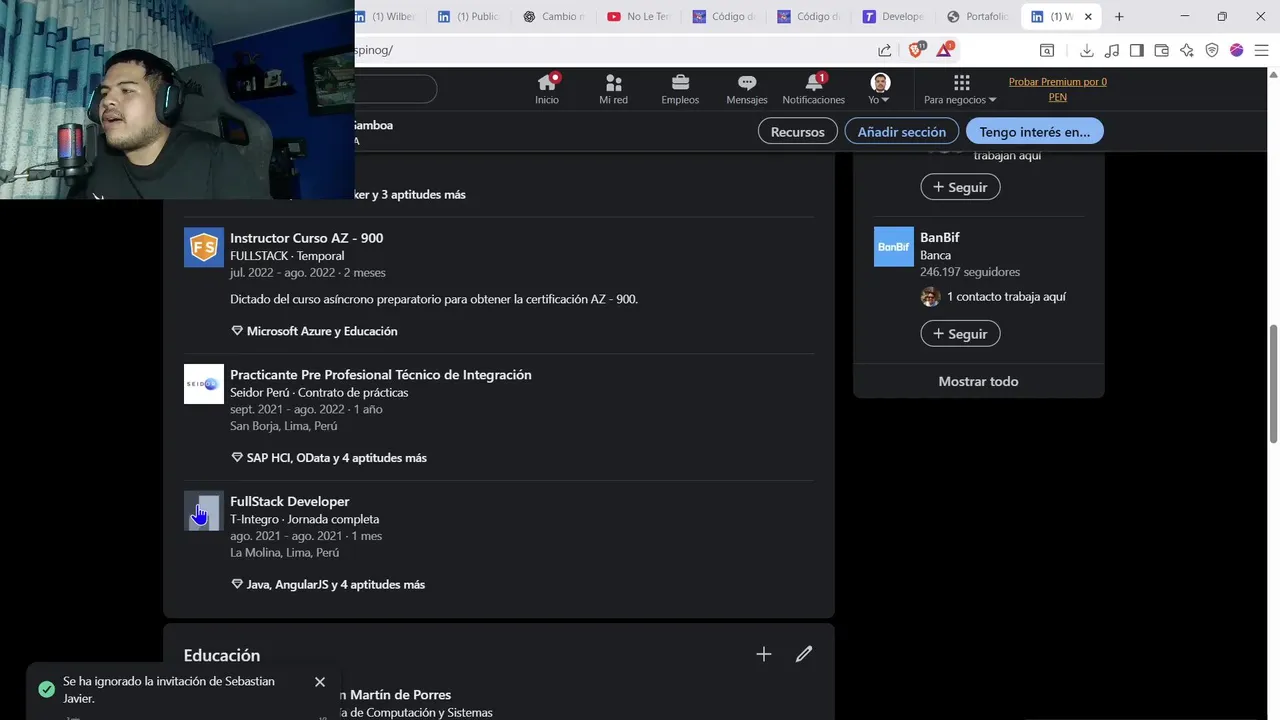Click Seguir button above BanBif
Viewport: 1280px width, 720px height.
tap(960, 187)
